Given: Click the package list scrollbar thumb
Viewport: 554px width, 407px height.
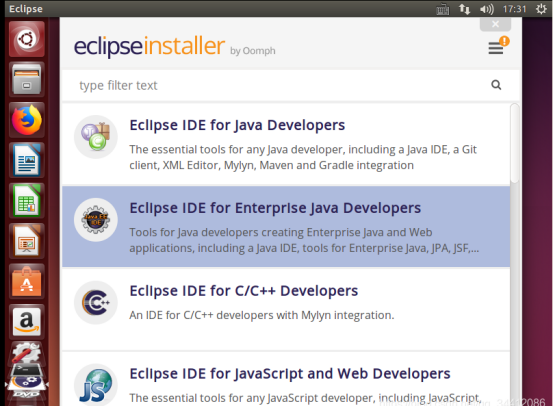Looking at the screenshot, I should (x=515, y=143).
